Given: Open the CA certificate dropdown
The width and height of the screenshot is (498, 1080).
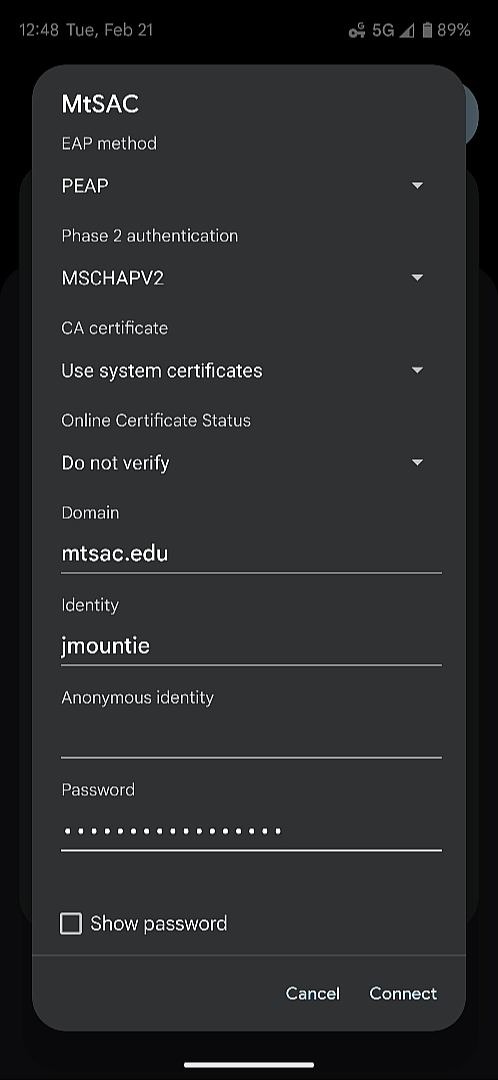Looking at the screenshot, I should [x=243, y=371].
